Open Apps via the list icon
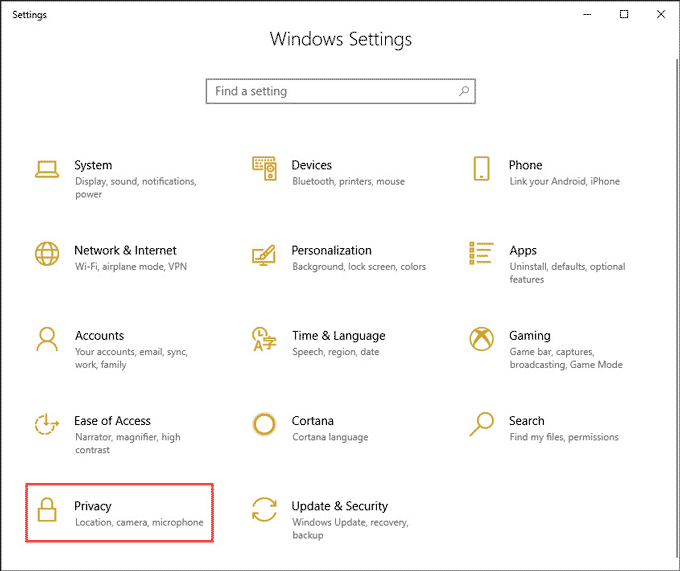The width and height of the screenshot is (680, 571). point(481,254)
